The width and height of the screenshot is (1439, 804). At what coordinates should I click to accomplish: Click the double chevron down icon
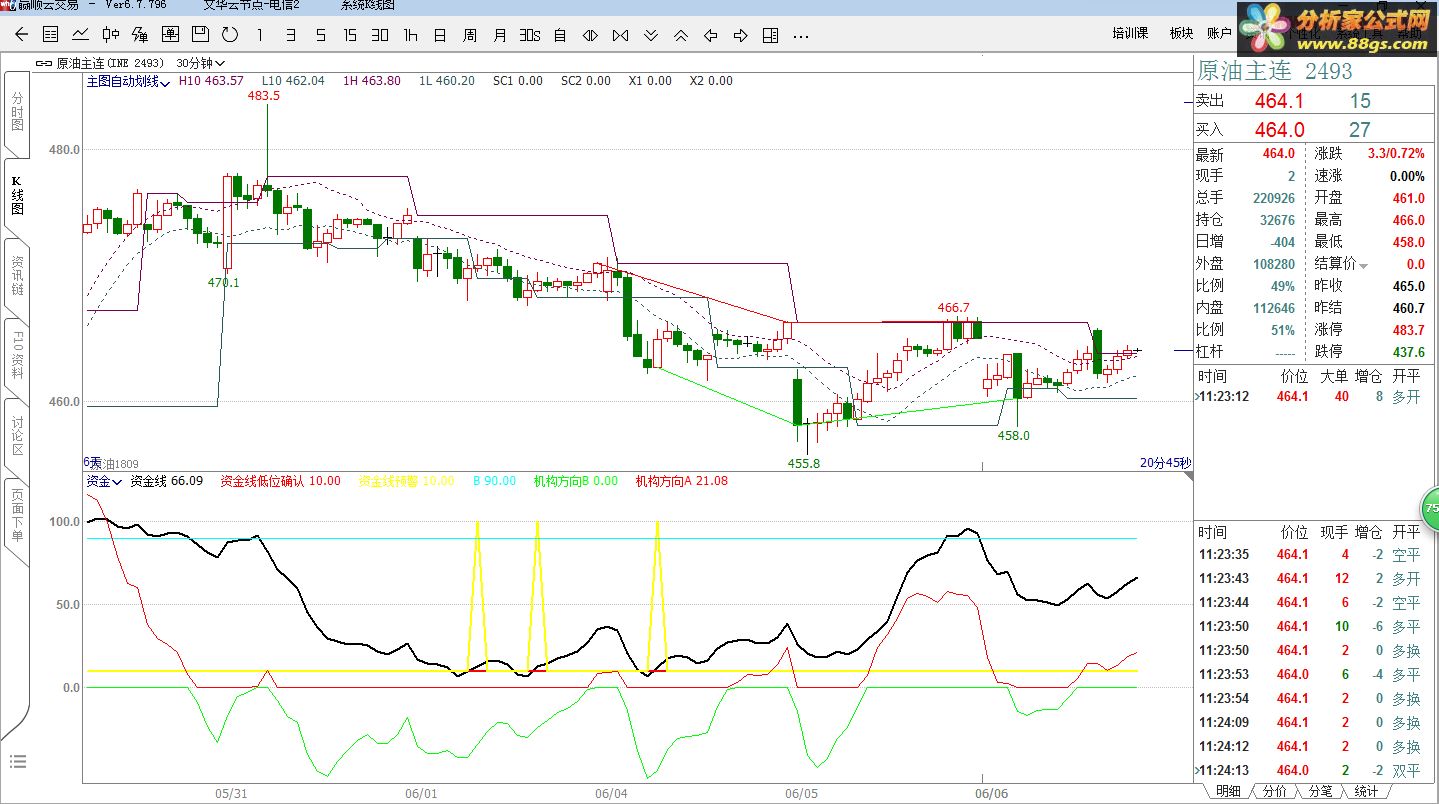pyautogui.click(x=651, y=35)
